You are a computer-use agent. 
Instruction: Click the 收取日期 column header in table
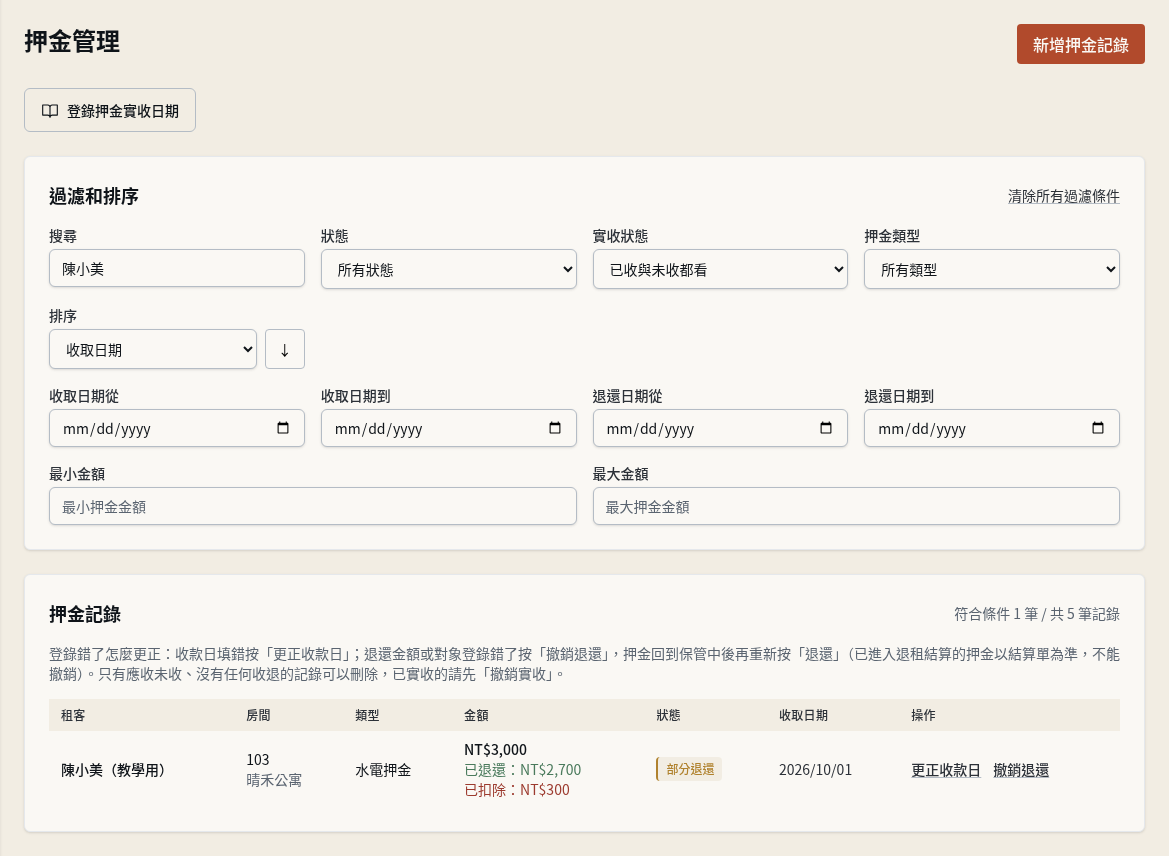point(803,715)
